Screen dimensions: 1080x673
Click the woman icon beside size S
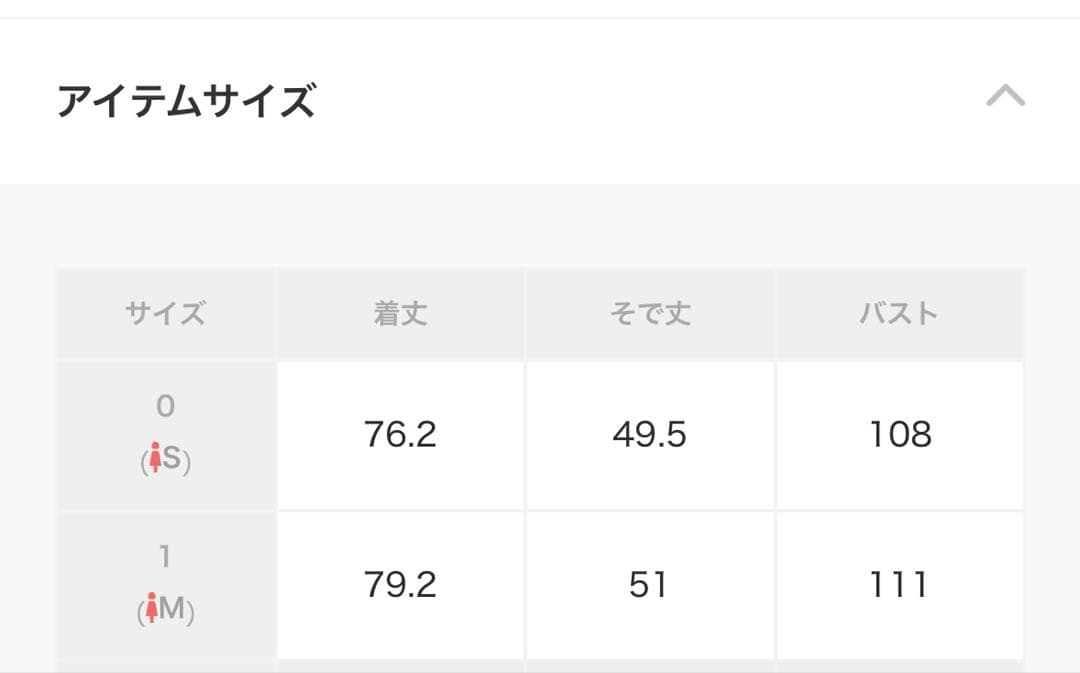(x=154, y=461)
